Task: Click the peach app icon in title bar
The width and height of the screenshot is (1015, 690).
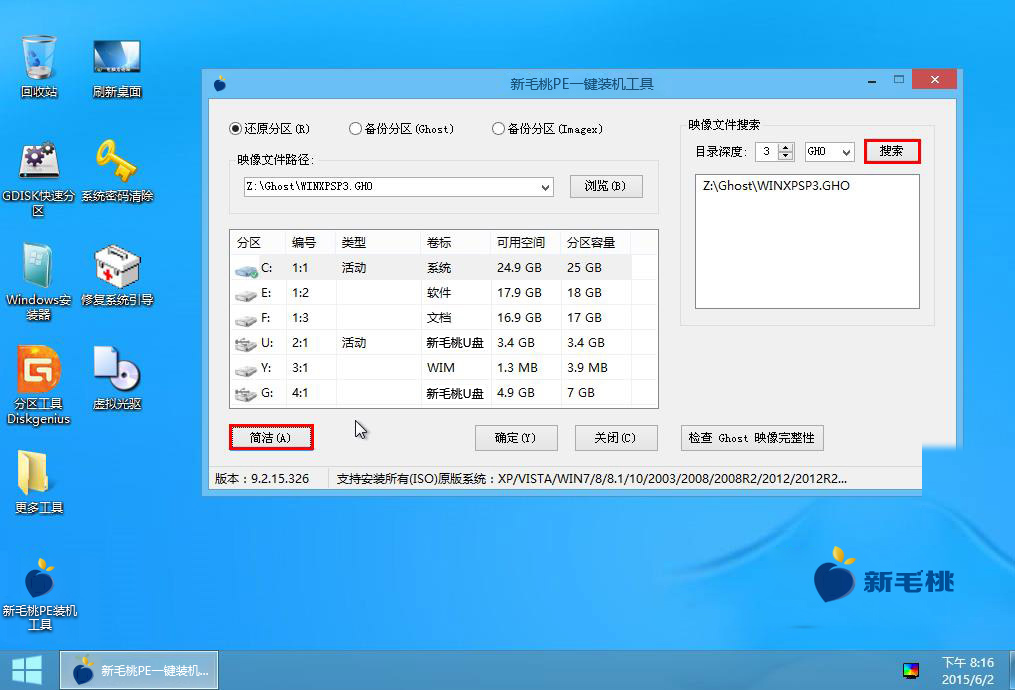Action: point(220,83)
